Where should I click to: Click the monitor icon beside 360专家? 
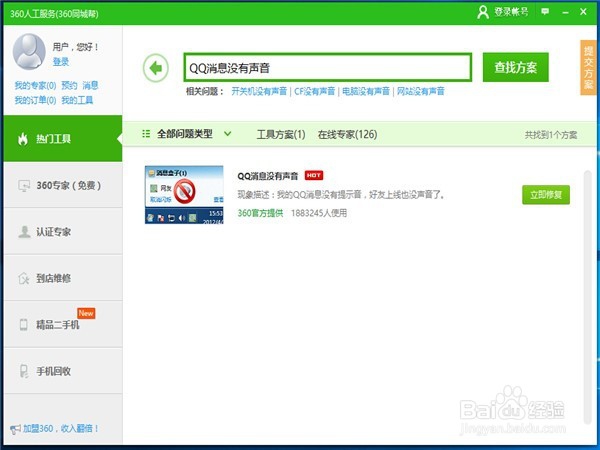tap(24, 186)
